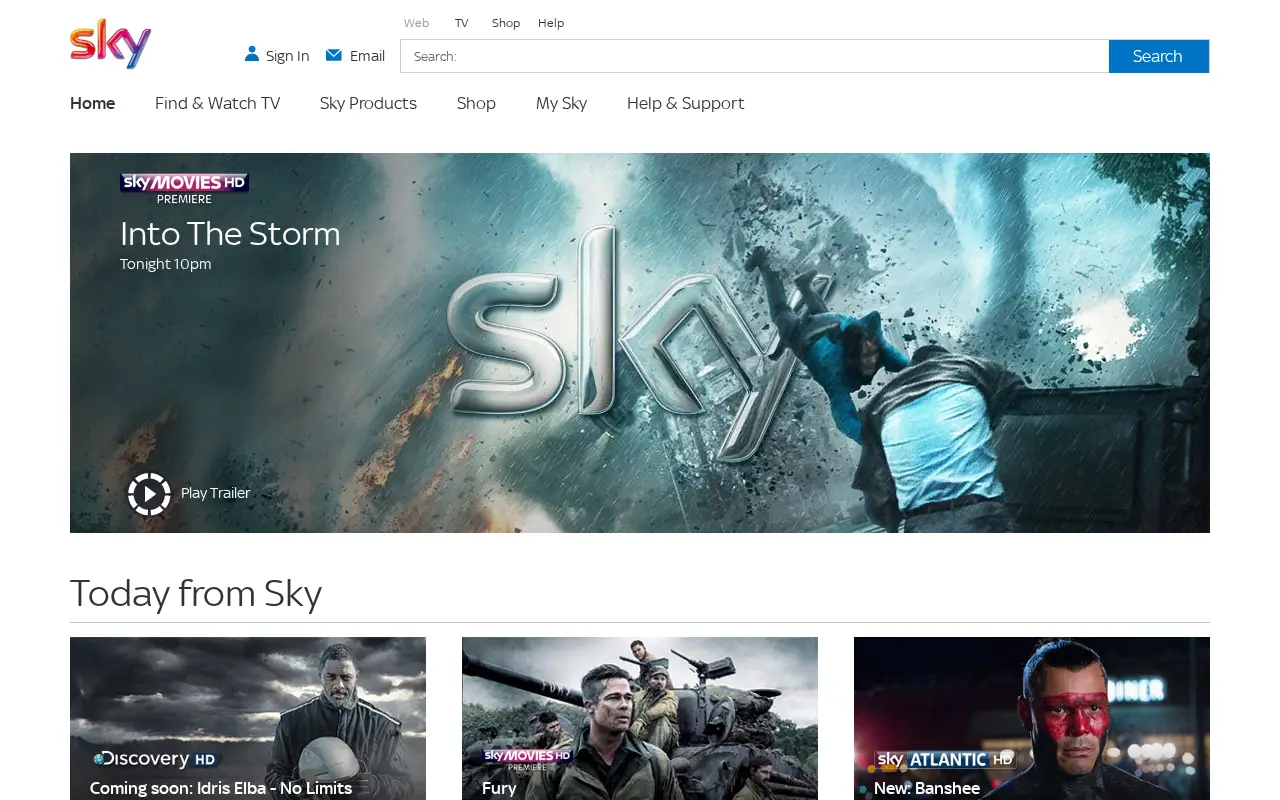Select the Shop search scope tab
Screen dimensions: 1280x800
coord(506,23)
